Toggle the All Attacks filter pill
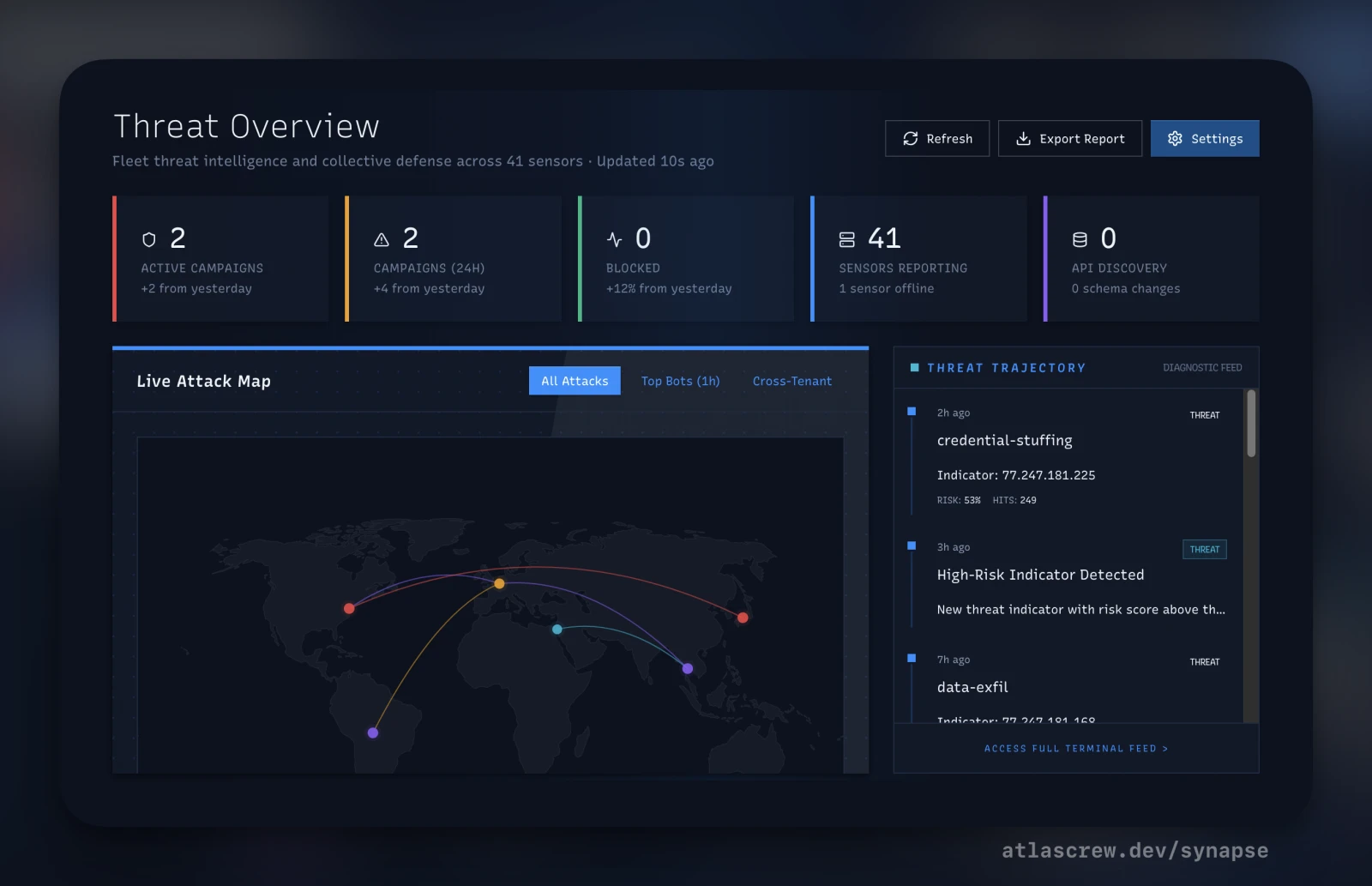 (x=574, y=380)
